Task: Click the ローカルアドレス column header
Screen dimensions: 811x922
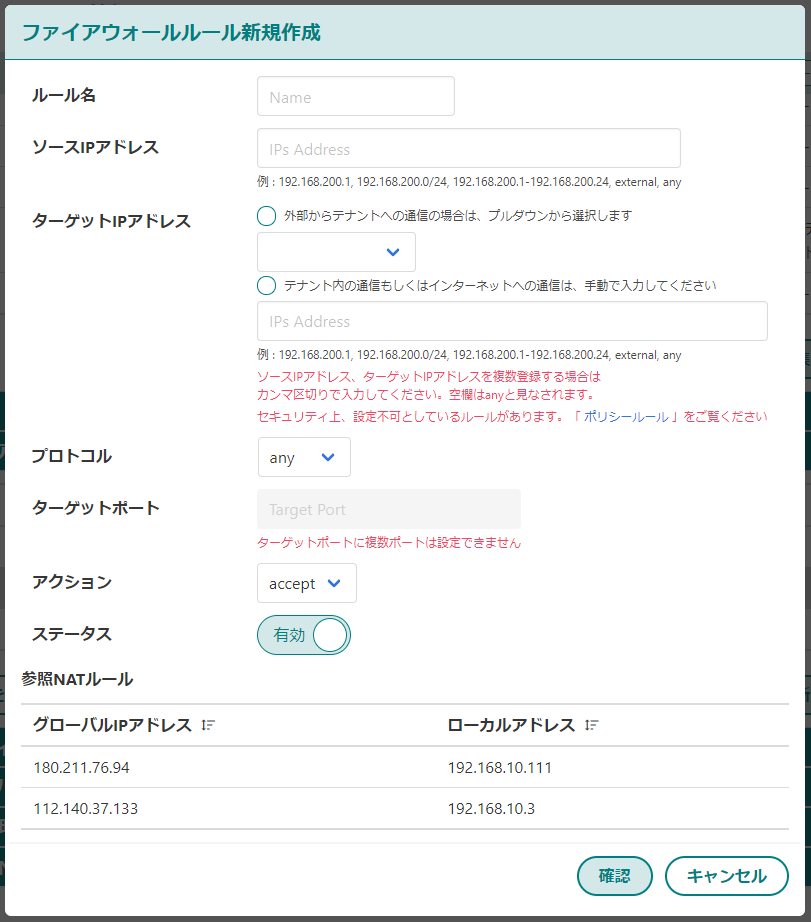Action: [511, 725]
